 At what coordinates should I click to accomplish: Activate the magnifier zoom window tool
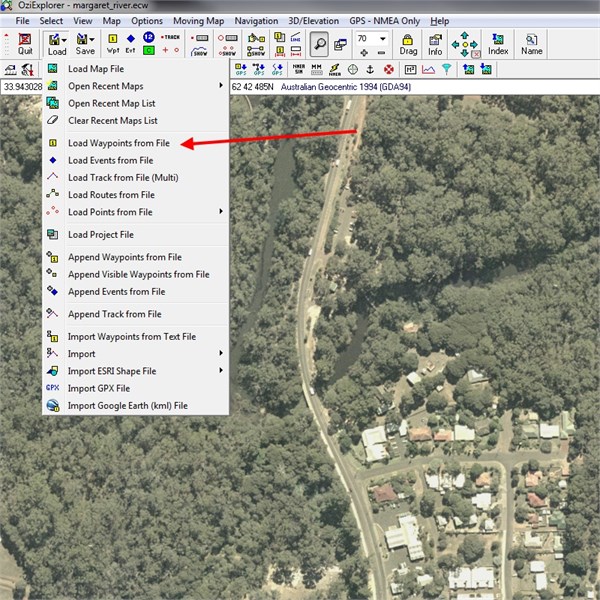tap(319, 44)
